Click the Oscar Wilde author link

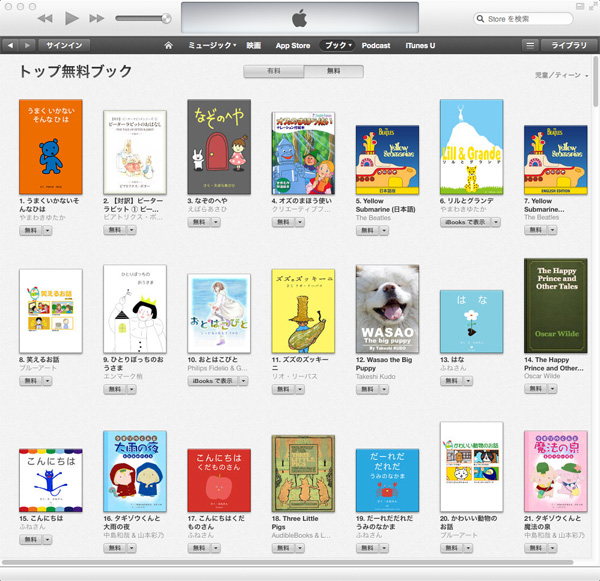coord(542,376)
